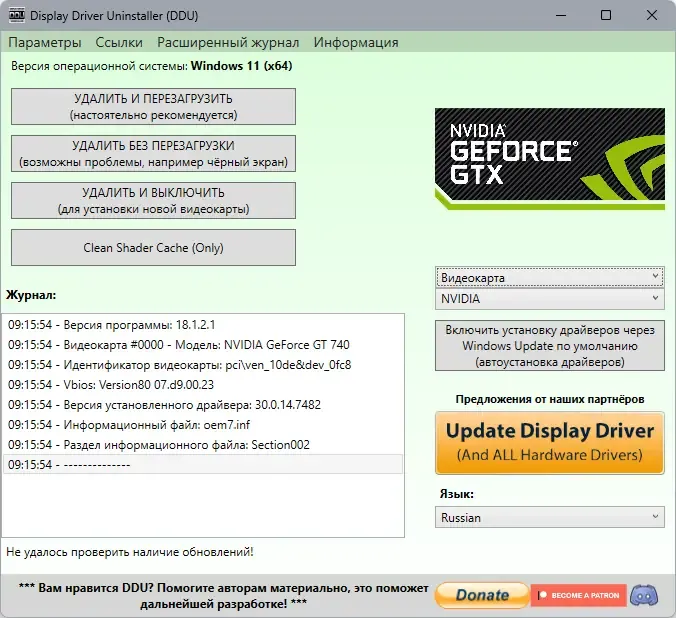Viewport: 676px width, 618px height.
Task: Click the Windows 11 (x64) OS version text
Action: (x=241, y=66)
